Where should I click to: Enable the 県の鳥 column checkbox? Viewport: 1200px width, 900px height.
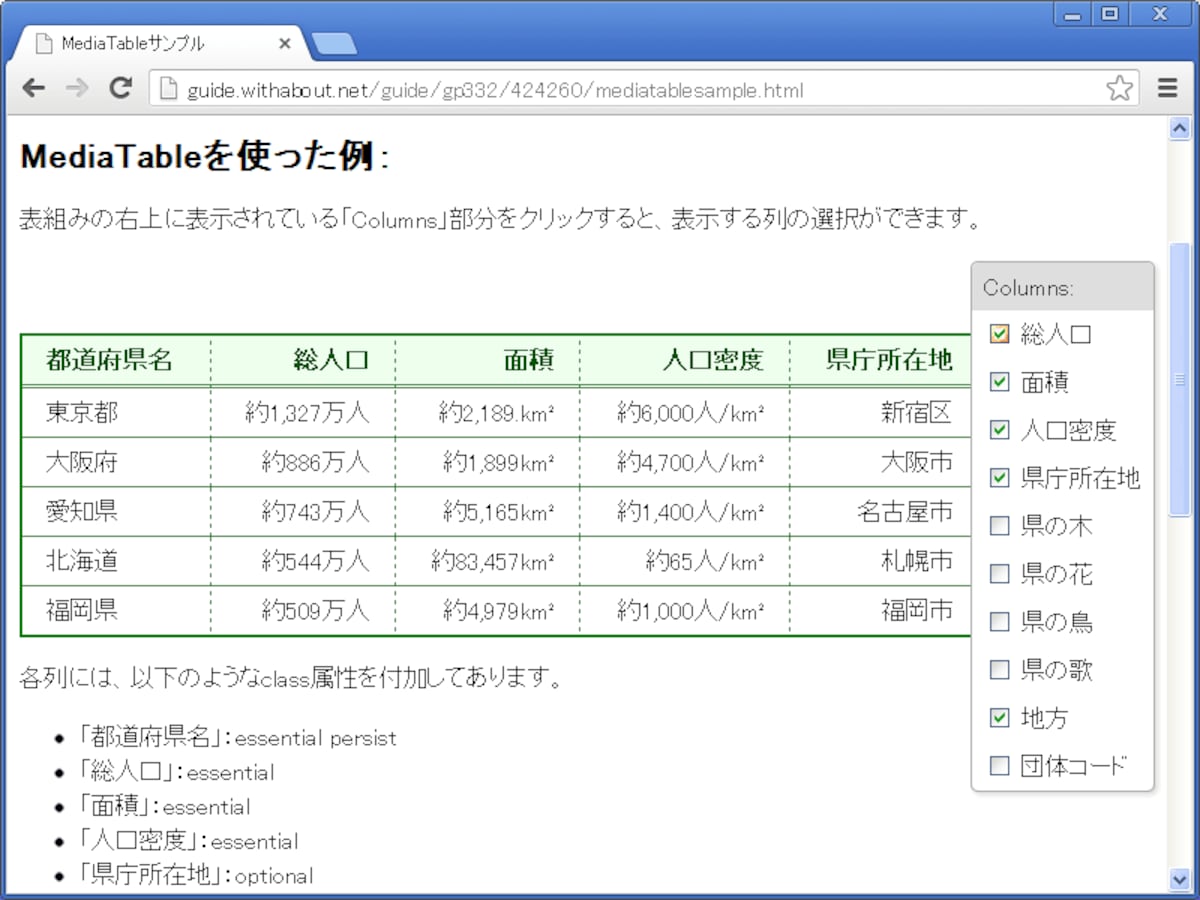999,622
